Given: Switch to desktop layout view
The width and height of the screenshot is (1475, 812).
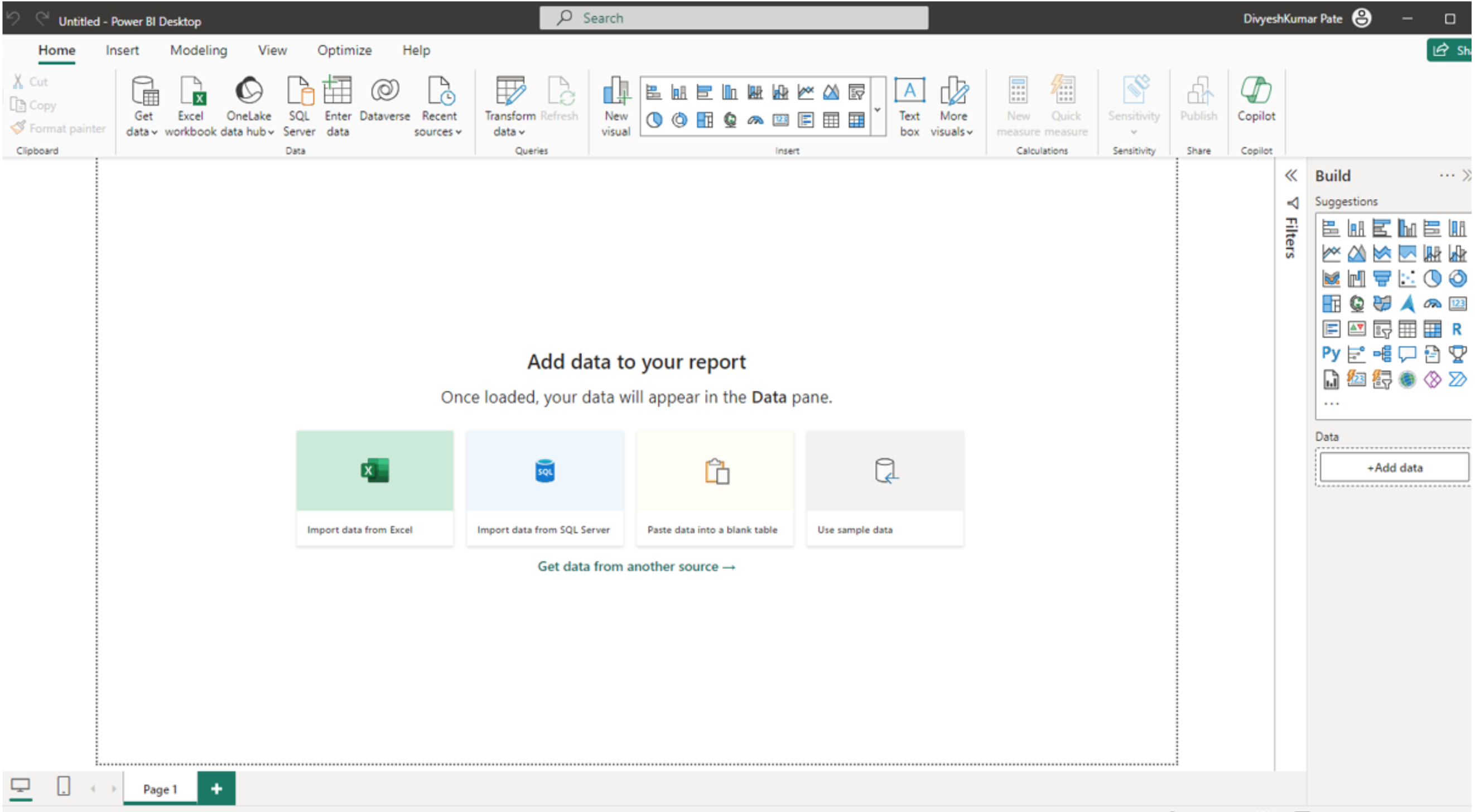Looking at the screenshot, I should [21, 787].
